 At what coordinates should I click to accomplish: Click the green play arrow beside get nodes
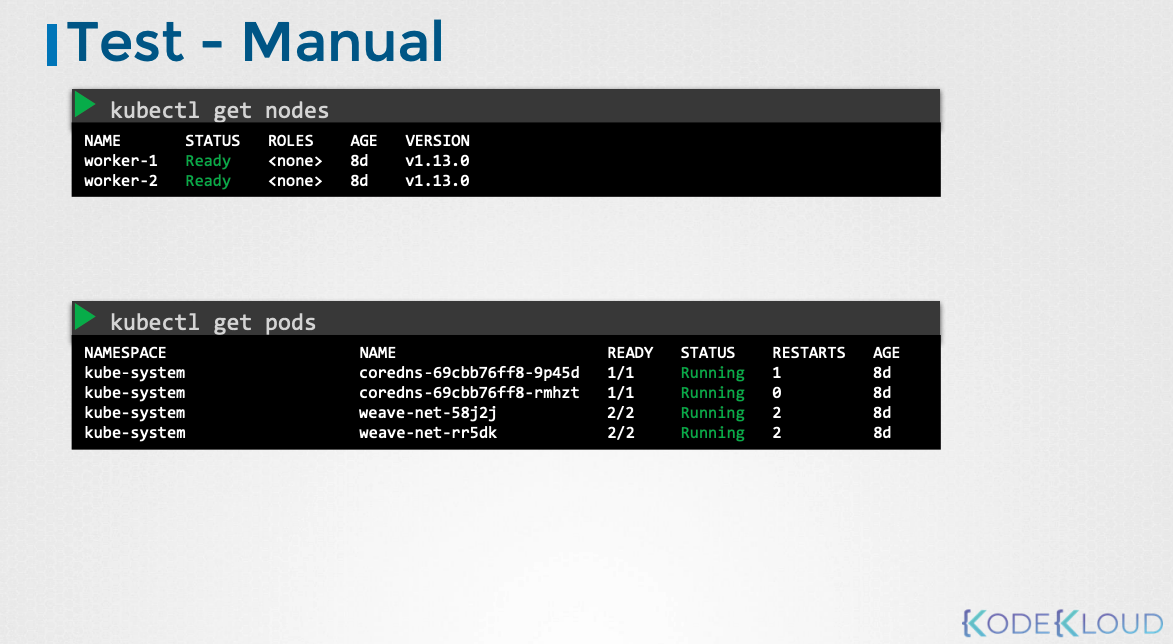(x=85, y=105)
